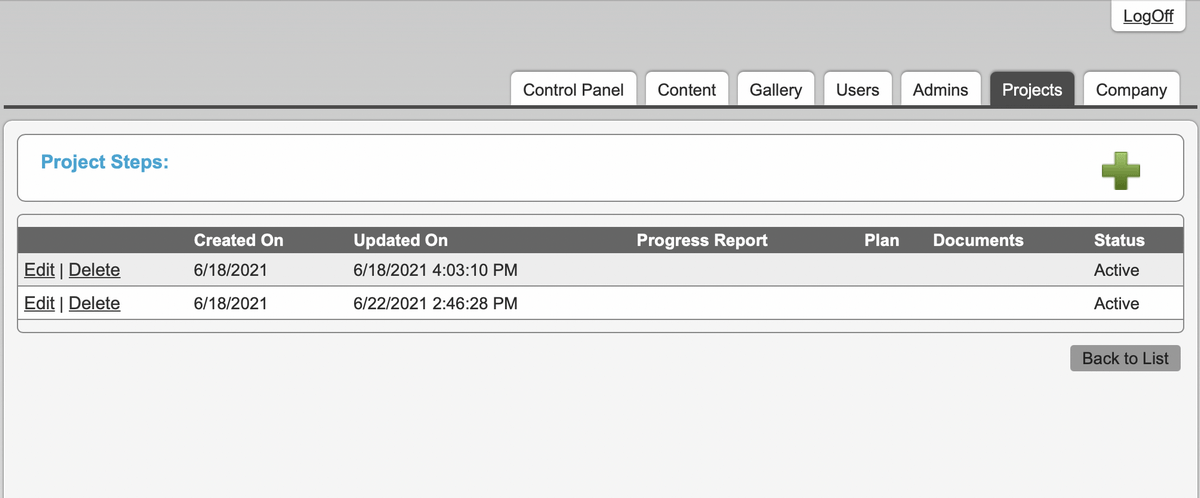The image size is (1200, 498).
Task: Edit the step updated on 6/22/2021
Action: click(39, 303)
